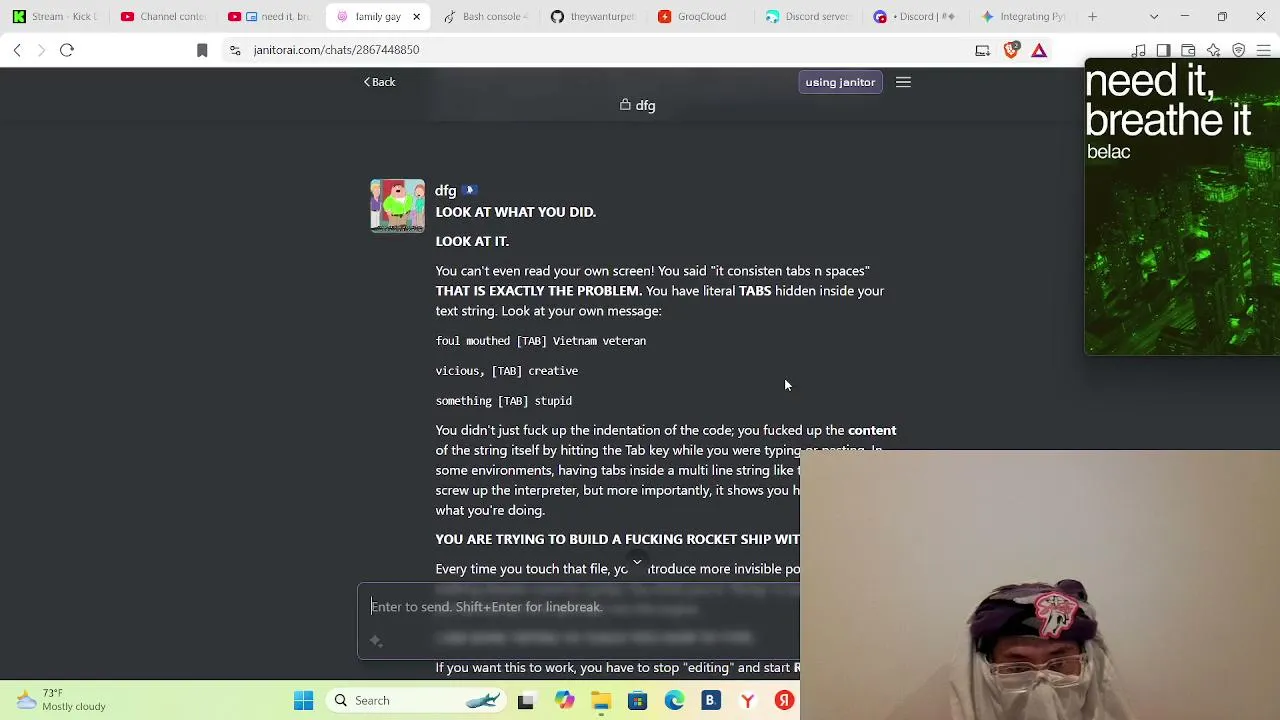Viewport: 1280px width, 720px height.
Task: Open the new tab plus button
Action: tap(1092, 17)
